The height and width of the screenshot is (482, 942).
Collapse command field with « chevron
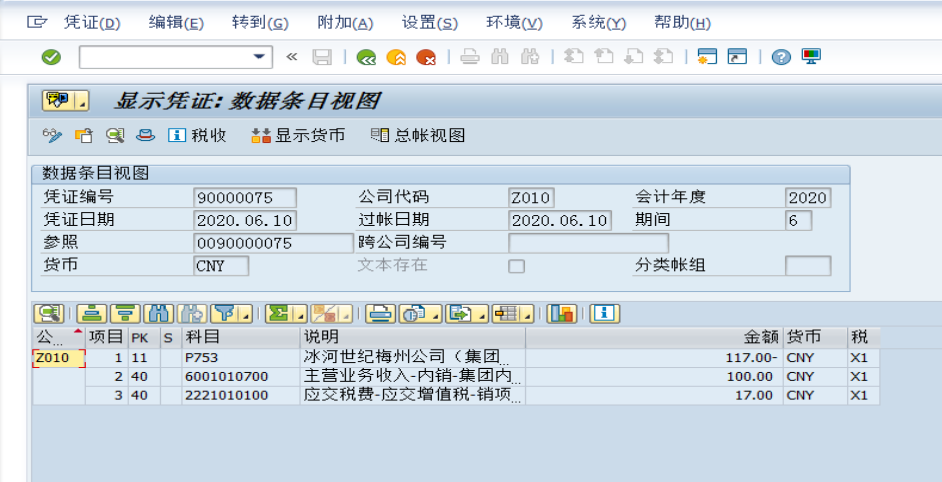(292, 57)
